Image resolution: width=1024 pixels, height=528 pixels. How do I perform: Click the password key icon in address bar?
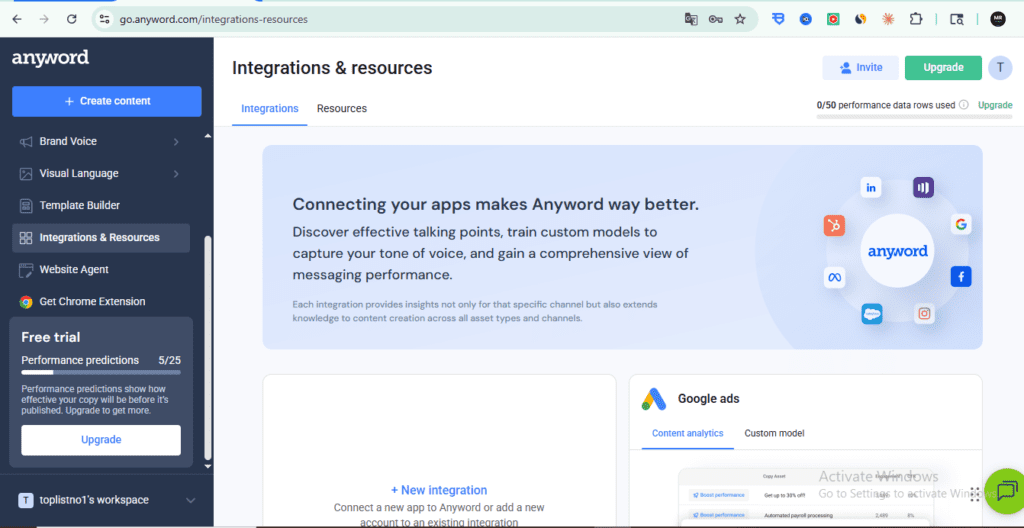point(715,20)
